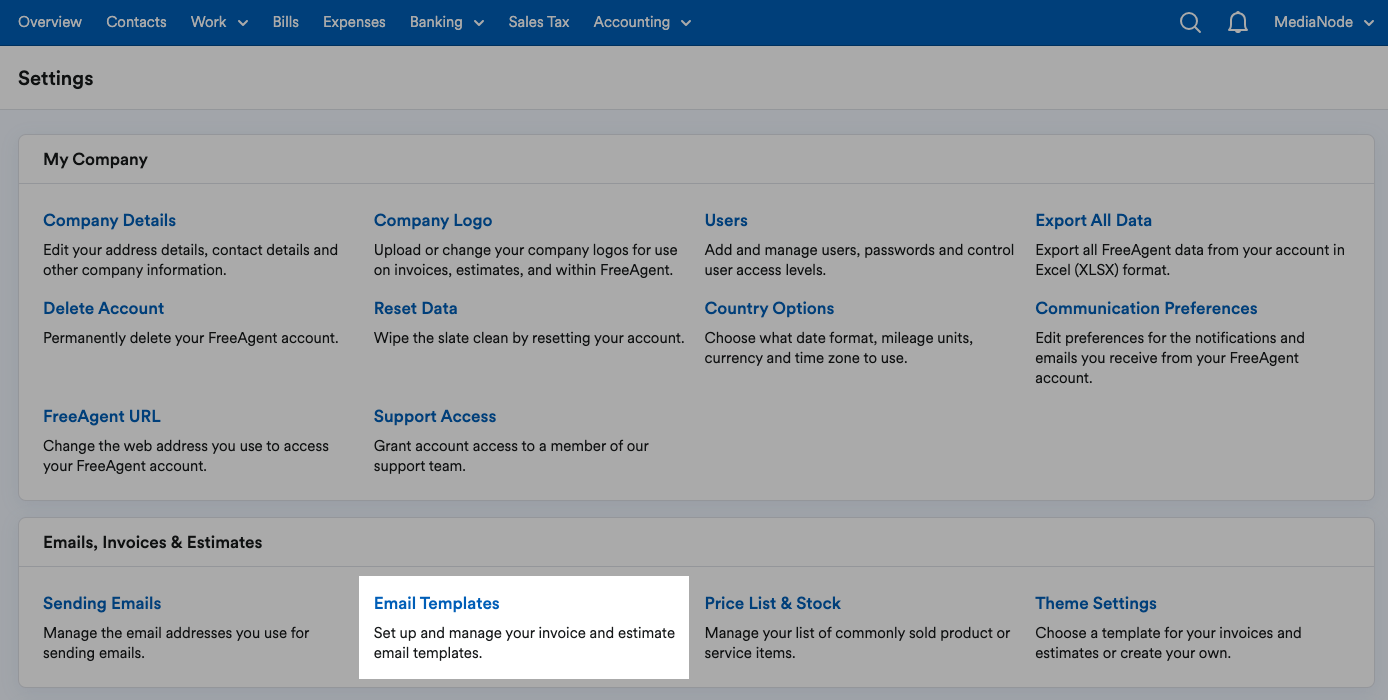Open the Sales Tax page
Screen dimensions: 1388x700
pyautogui.click(x=538, y=22)
